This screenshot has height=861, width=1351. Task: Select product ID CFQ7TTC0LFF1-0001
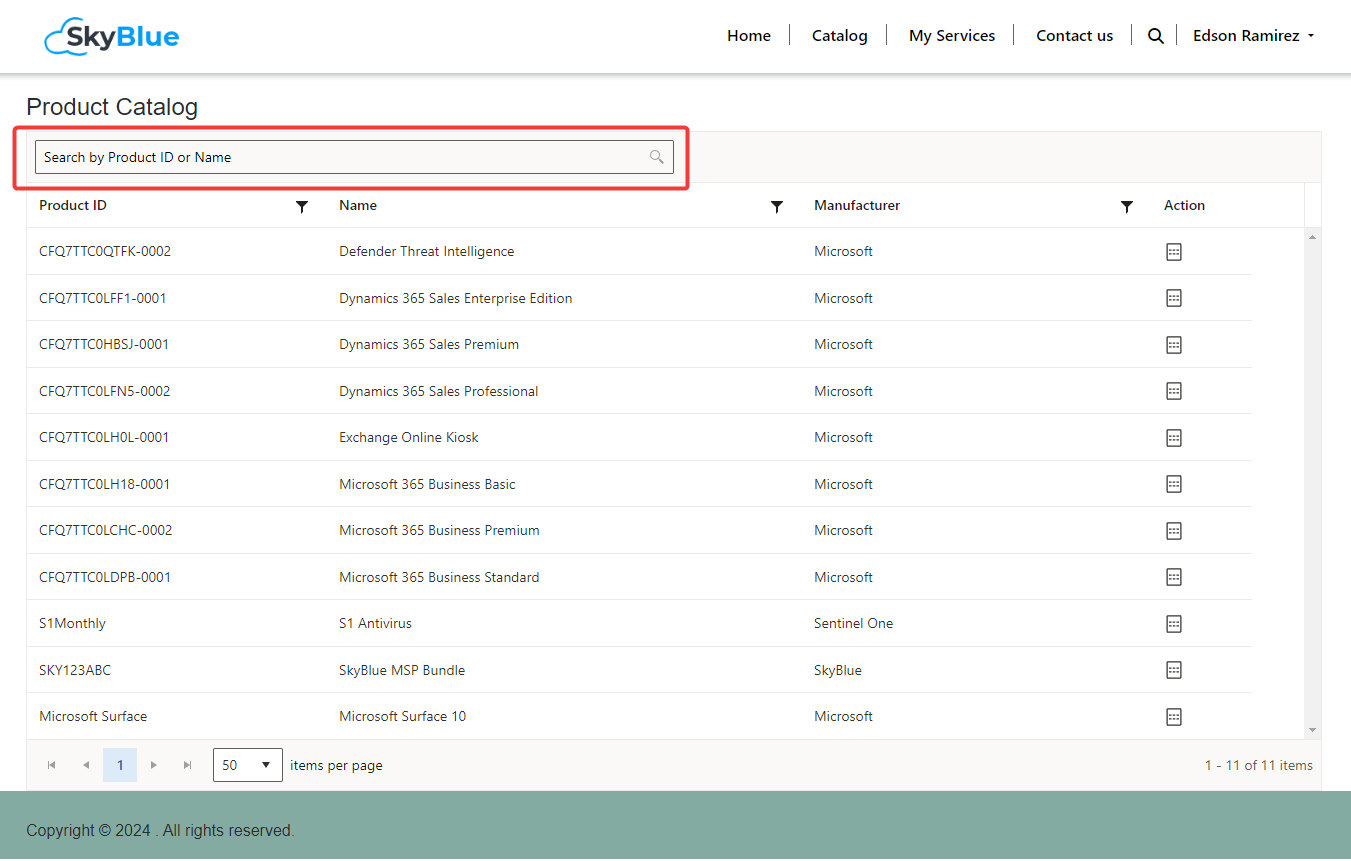coord(103,298)
